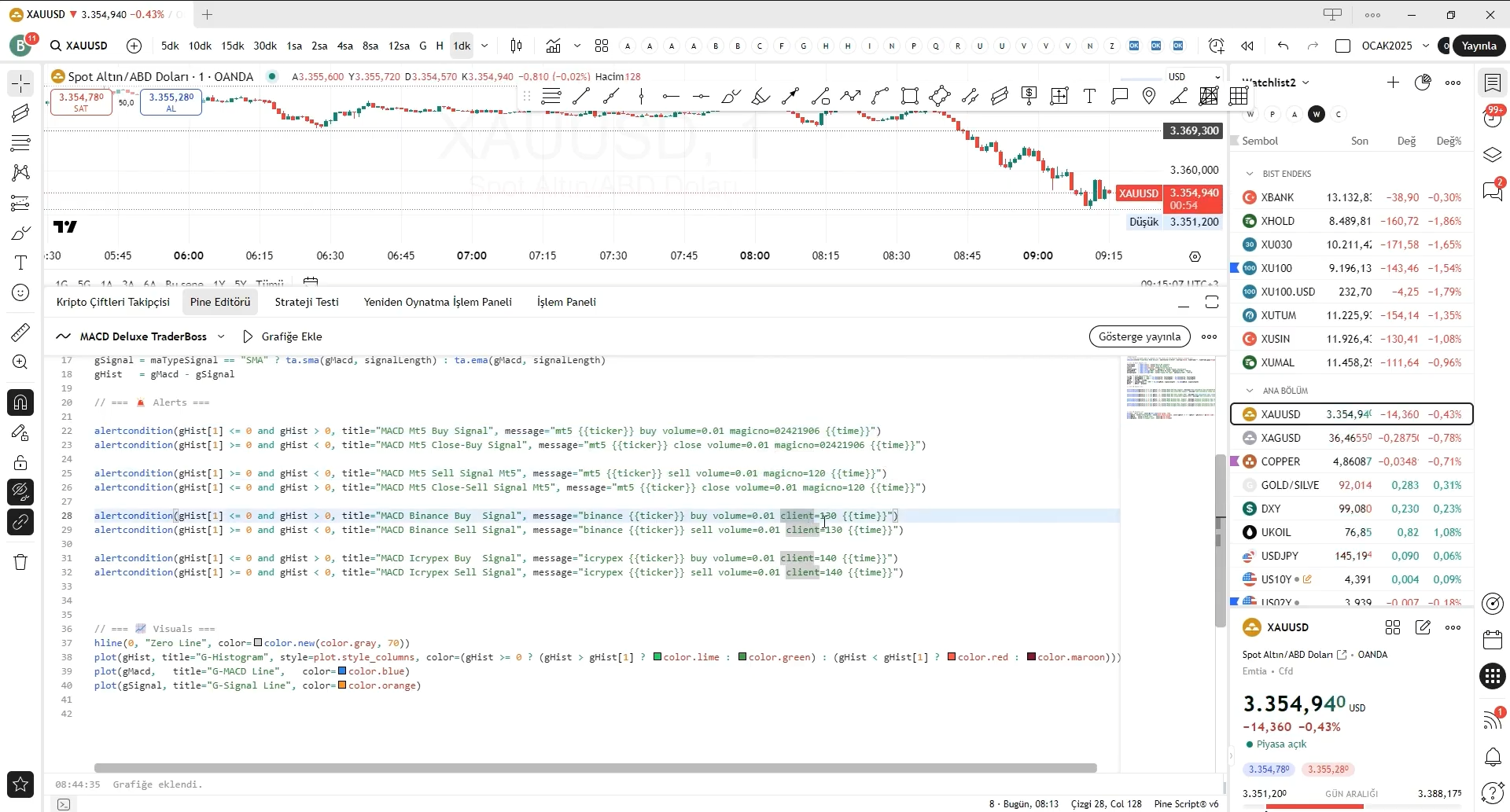Image resolution: width=1510 pixels, height=812 pixels.
Task: Open the indicator templates dropdown arrow
Action: point(577,46)
